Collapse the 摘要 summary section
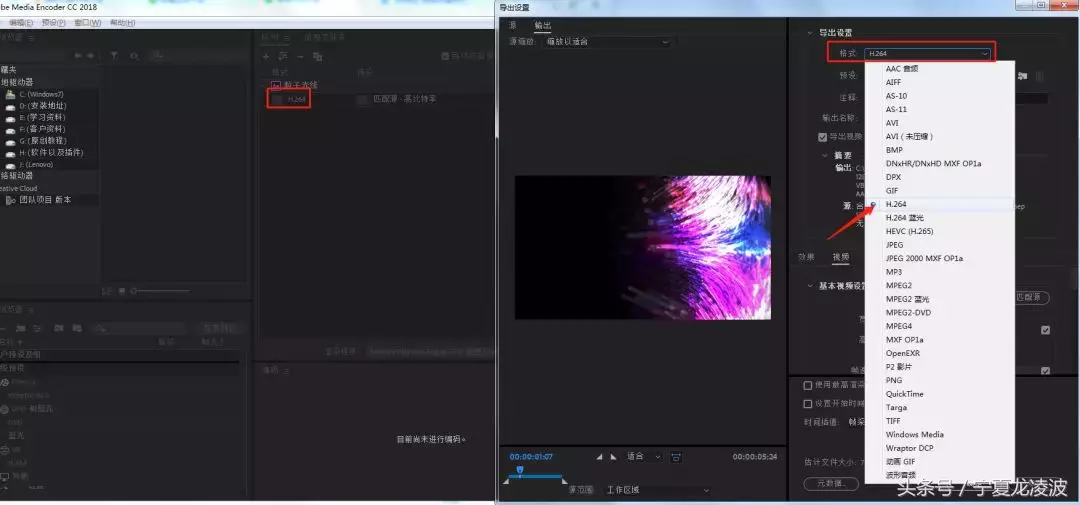 point(824,156)
